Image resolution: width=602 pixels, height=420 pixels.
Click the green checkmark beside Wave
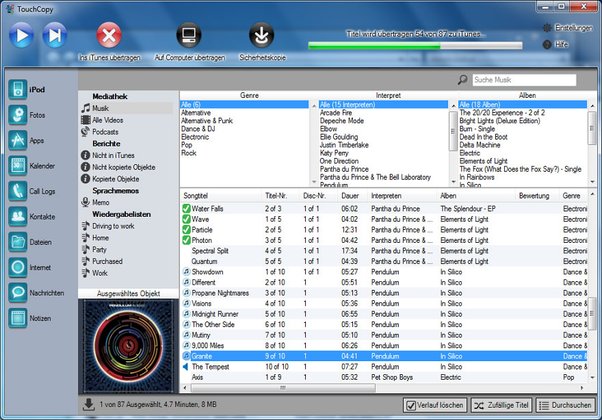tap(186, 219)
